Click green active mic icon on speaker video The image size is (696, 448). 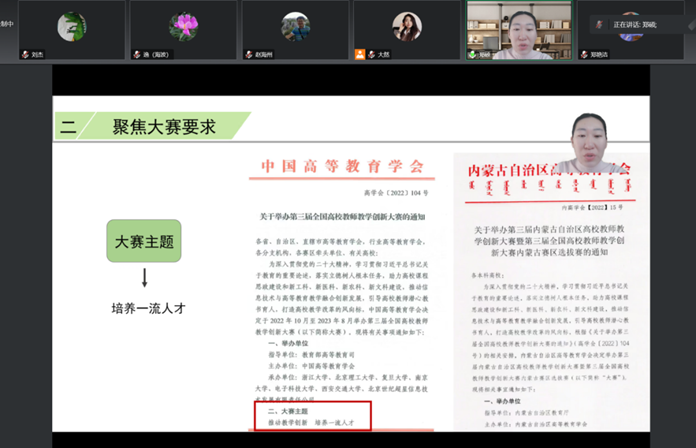tap(472, 55)
